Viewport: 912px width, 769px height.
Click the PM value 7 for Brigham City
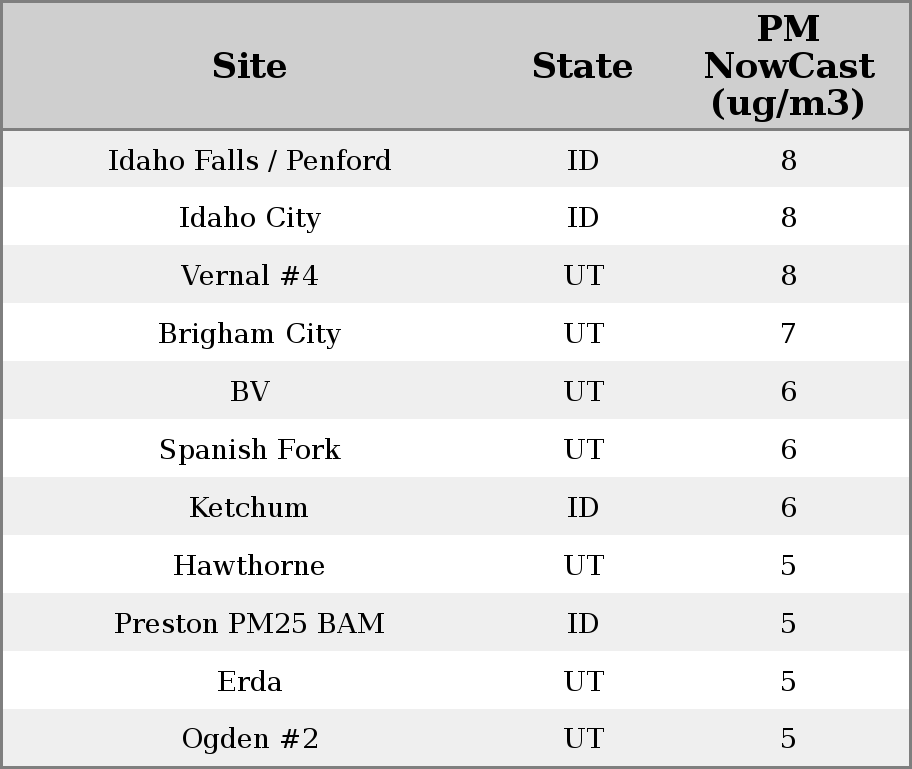(x=788, y=334)
